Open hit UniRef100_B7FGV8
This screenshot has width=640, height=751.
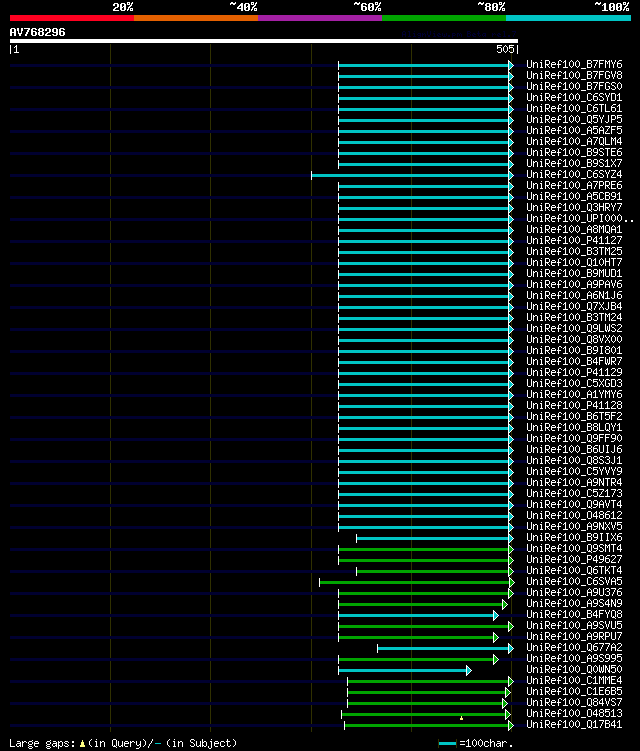point(574,75)
